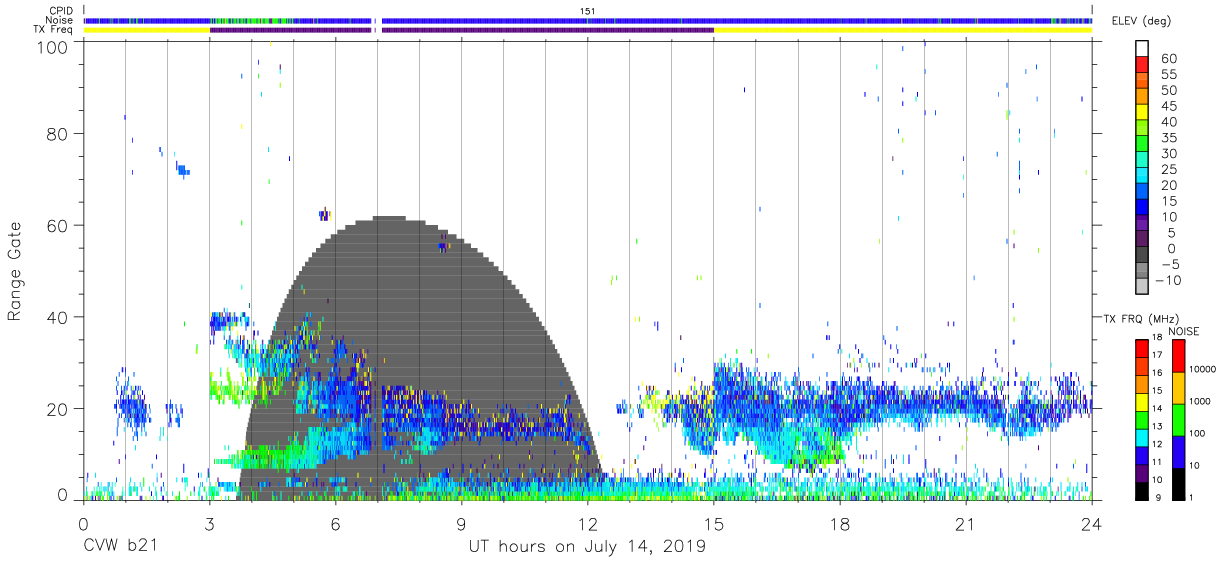This screenshot has height=567, width=1228.
Task: Select the green 30–35 degree elevation swatch
Action: 1142,145
